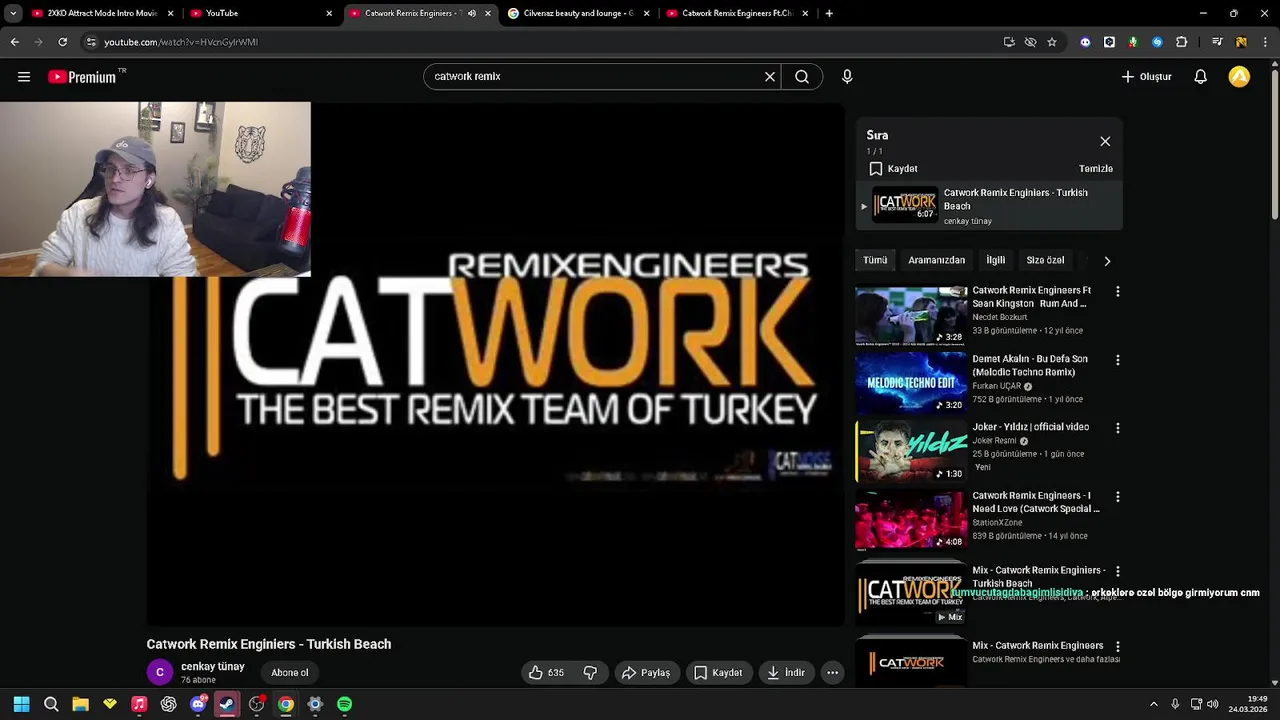Open Spotify from taskbar

tap(344, 704)
